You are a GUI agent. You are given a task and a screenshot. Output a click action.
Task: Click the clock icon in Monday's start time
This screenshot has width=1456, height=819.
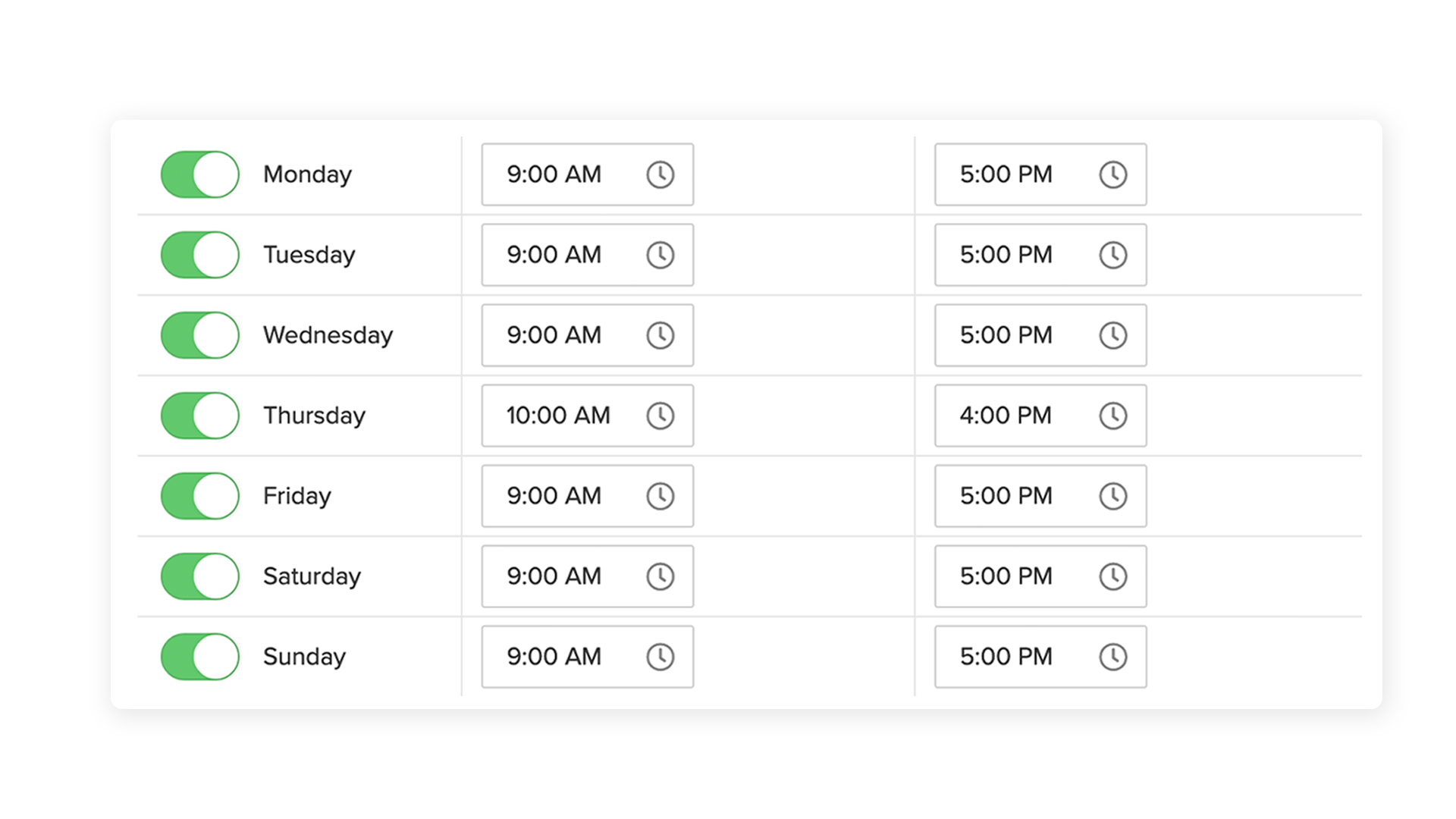tap(660, 174)
